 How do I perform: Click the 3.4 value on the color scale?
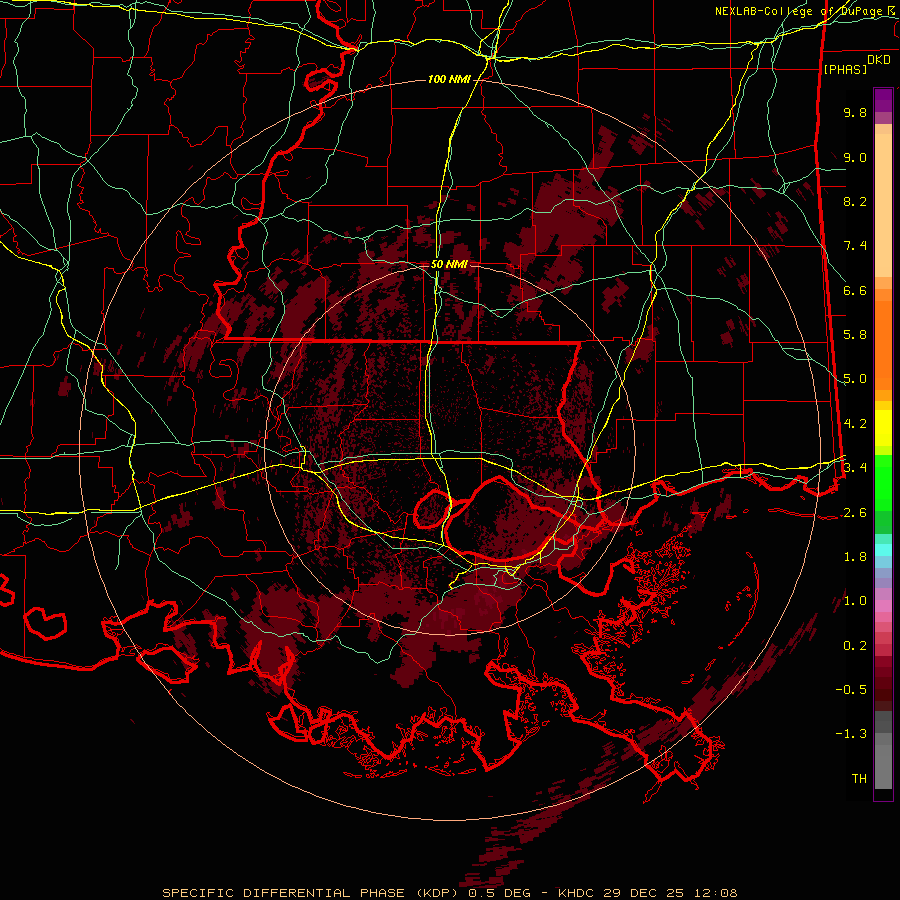point(855,468)
